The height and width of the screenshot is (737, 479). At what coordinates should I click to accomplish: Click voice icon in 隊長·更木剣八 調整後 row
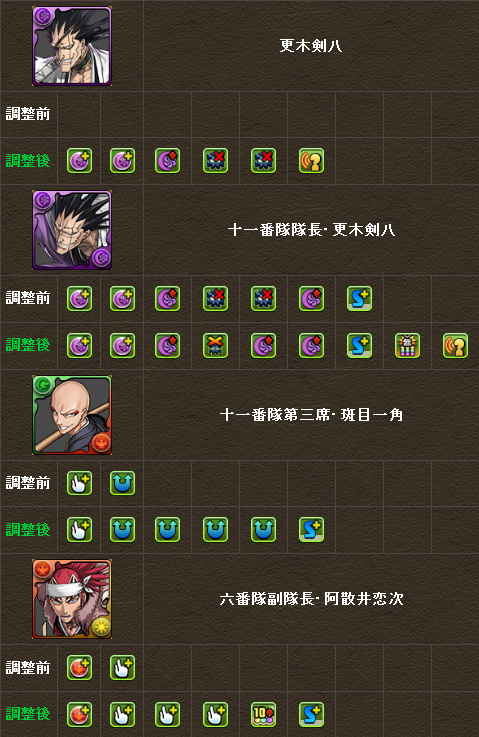coord(455,346)
